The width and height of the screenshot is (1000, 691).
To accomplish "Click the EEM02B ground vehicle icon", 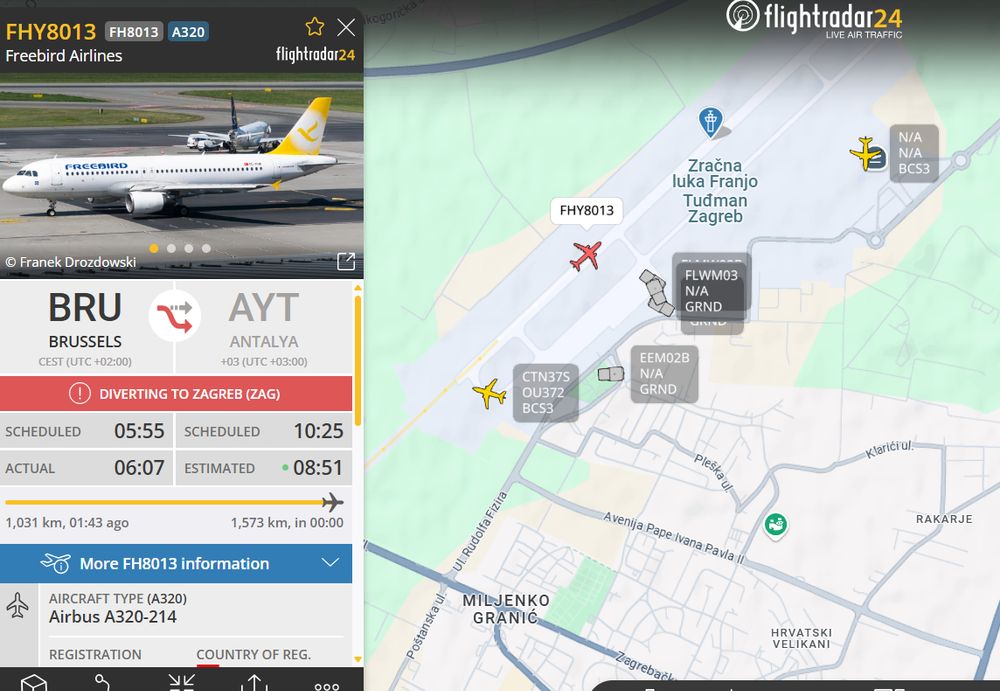I will pos(610,374).
